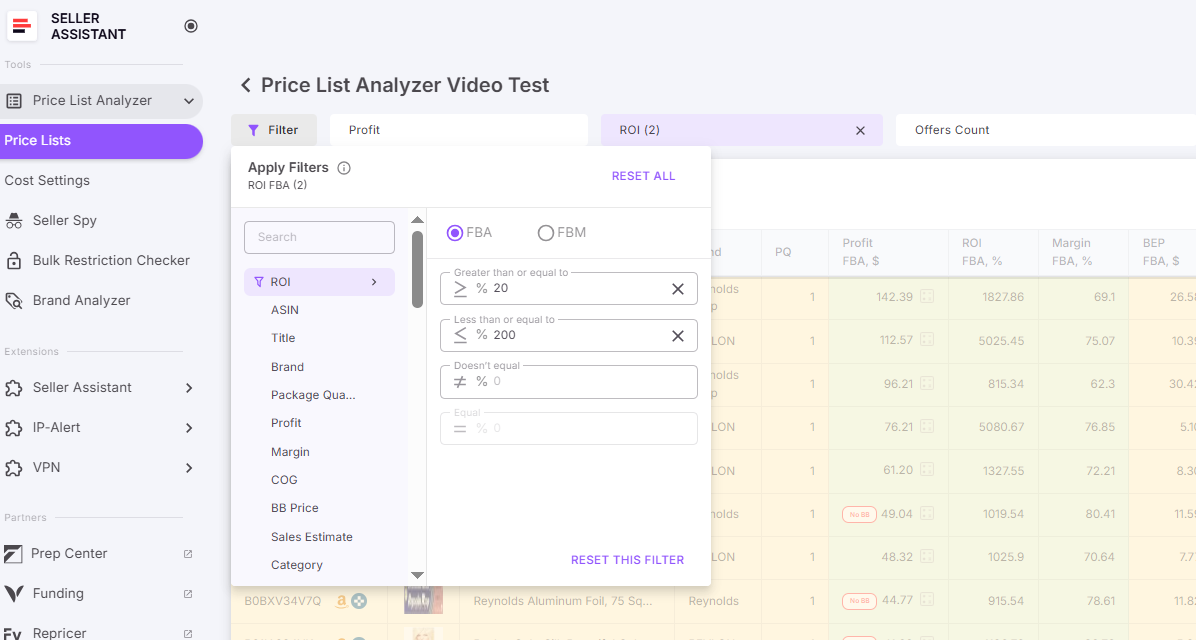Click the Seller Assistant logo icon

tap(22, 27)
